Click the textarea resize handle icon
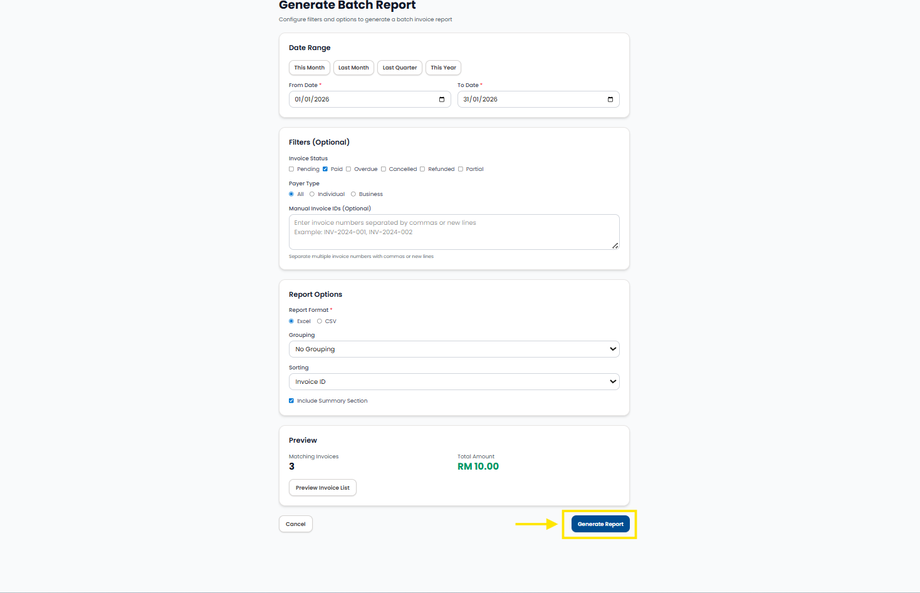 [x=615, y=245]
